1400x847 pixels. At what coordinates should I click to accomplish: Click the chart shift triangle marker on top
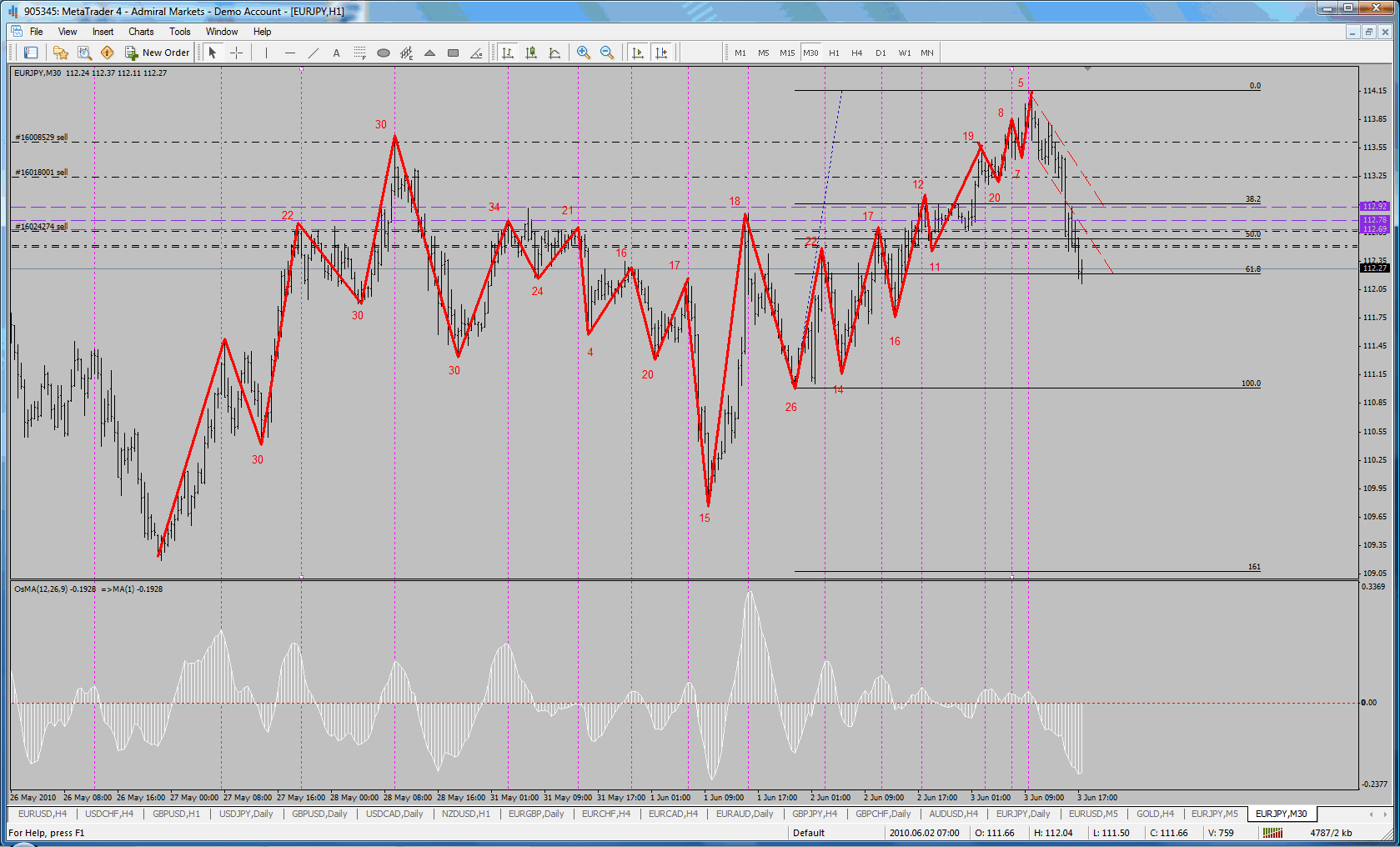1087,68
